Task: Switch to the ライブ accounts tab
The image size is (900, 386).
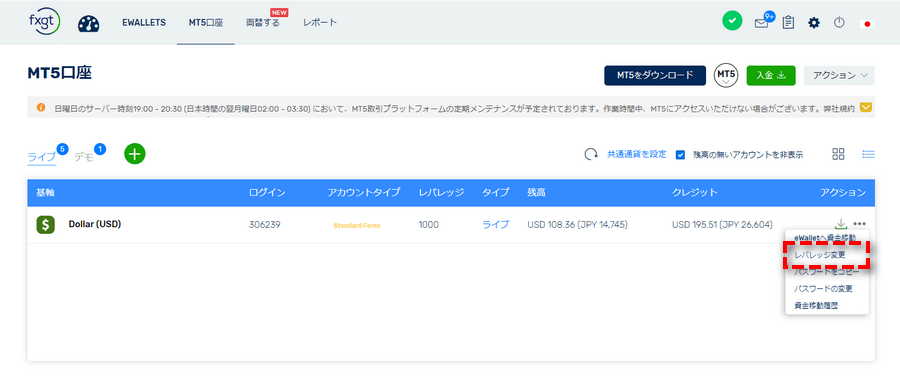Action: [42, 157]
